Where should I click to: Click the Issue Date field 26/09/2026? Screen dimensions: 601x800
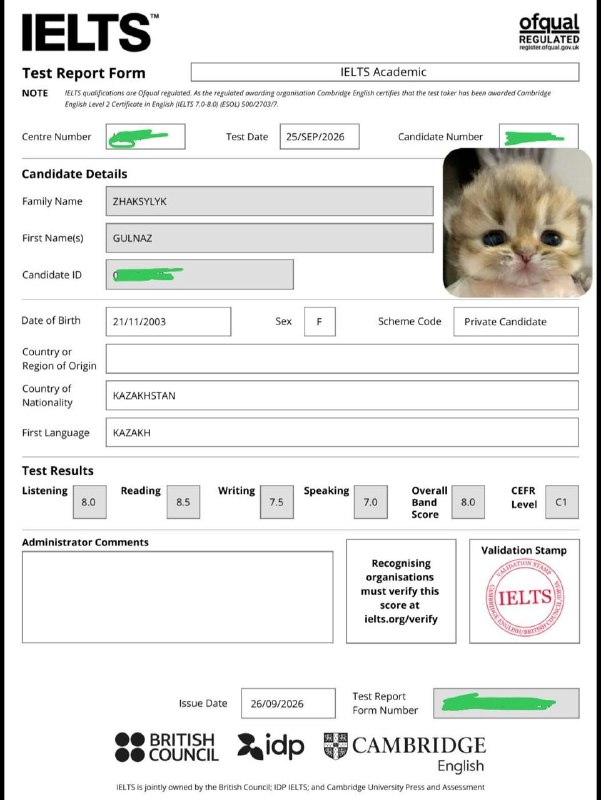click(288, 704)
